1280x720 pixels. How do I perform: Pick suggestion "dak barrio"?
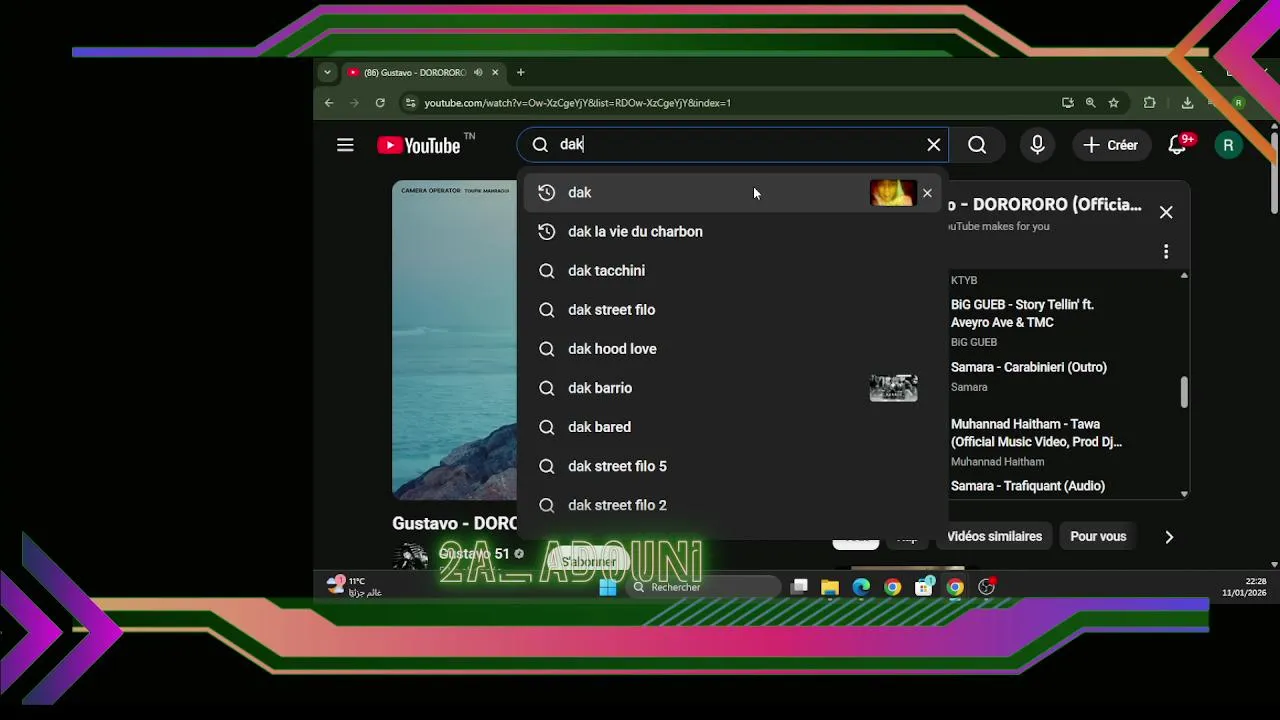(732, 388)
